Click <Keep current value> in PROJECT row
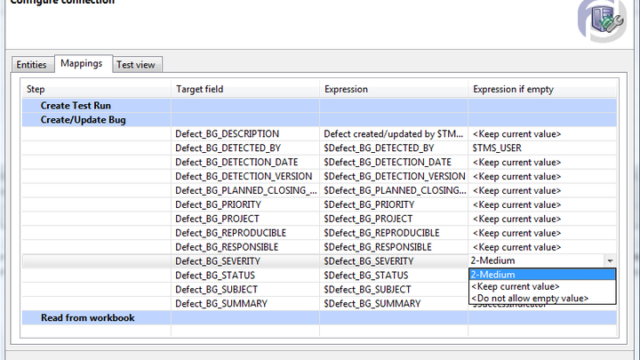 517,219
